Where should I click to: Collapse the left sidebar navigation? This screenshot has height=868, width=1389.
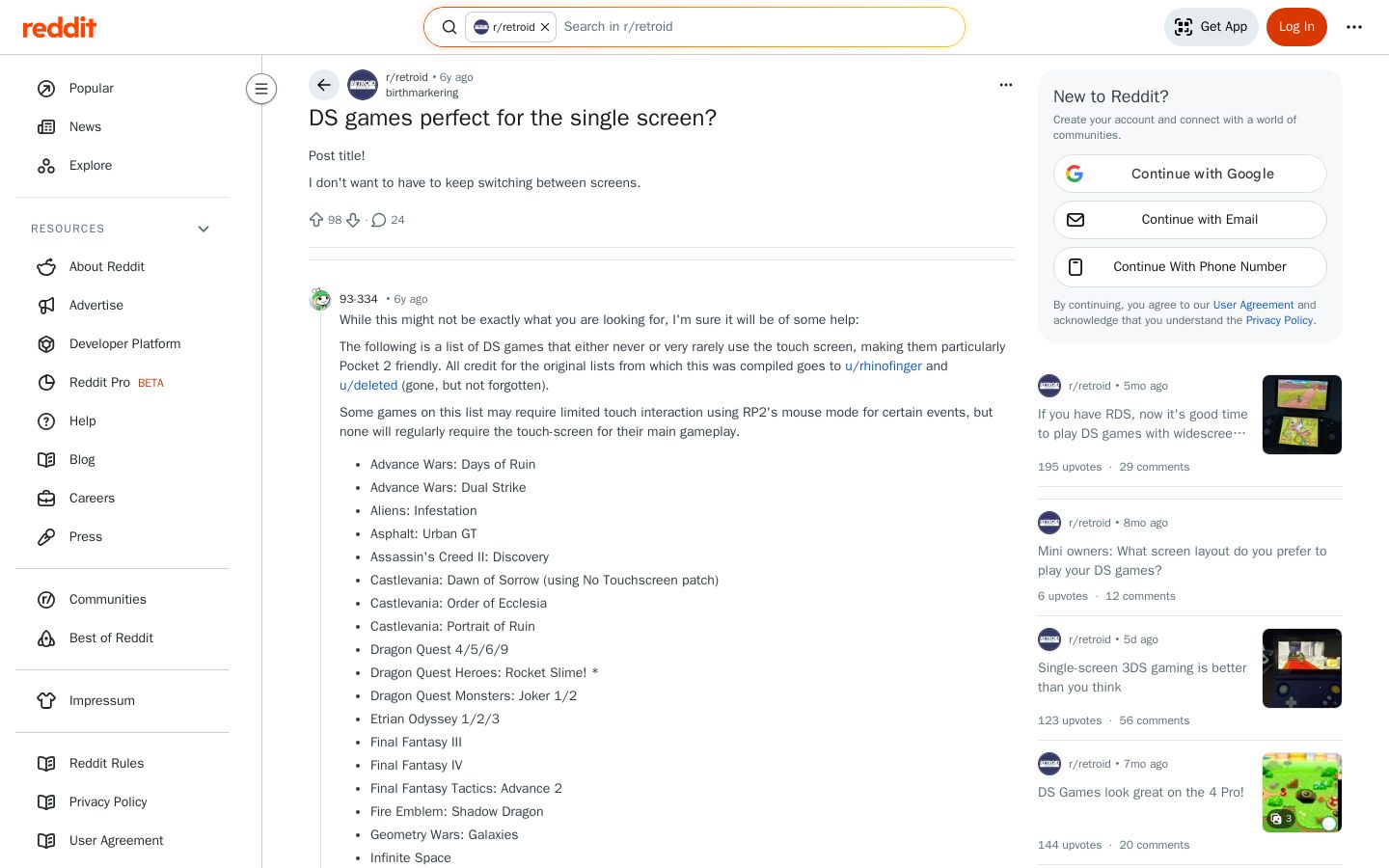[261, 89]
